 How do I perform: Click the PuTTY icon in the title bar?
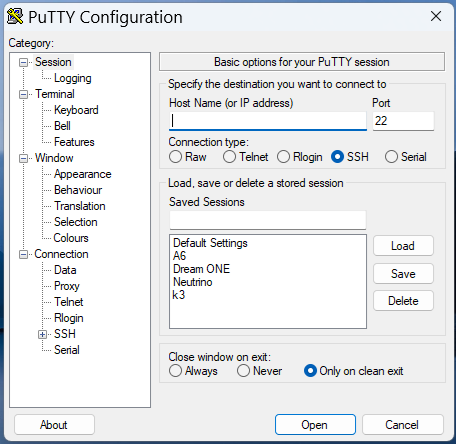click(15, 17)
